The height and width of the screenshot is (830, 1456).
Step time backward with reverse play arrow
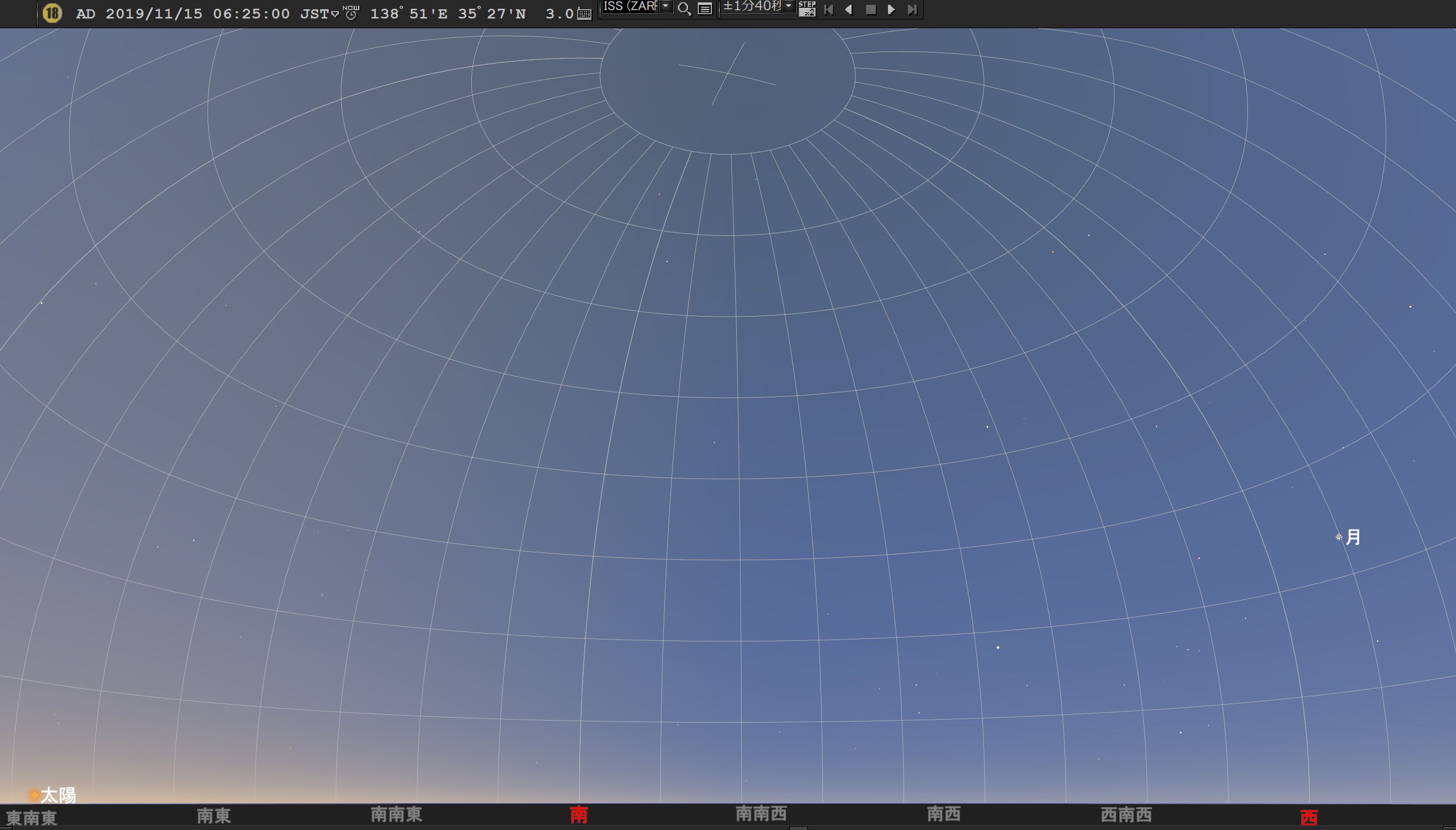(849, 10)
